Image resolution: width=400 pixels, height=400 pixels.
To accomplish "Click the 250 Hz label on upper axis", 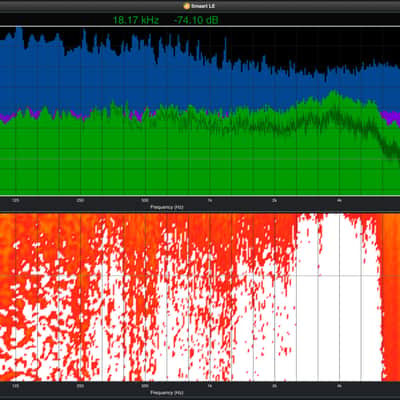I will pyautogui.click(x=80, y=201).
